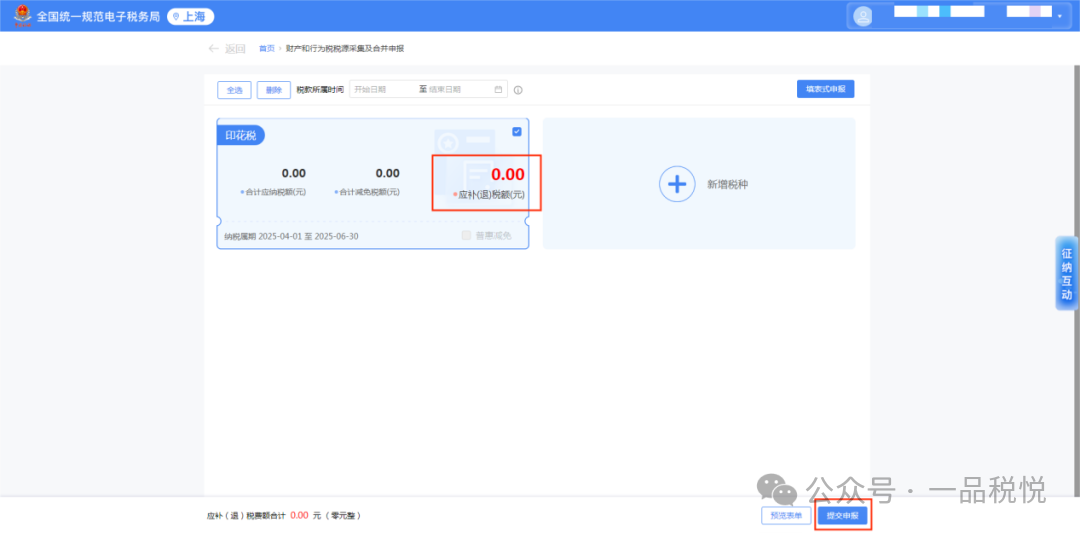The image size is (1080, 533).
Task: Open the 上海 region selector
Action: tap(190, 17)
